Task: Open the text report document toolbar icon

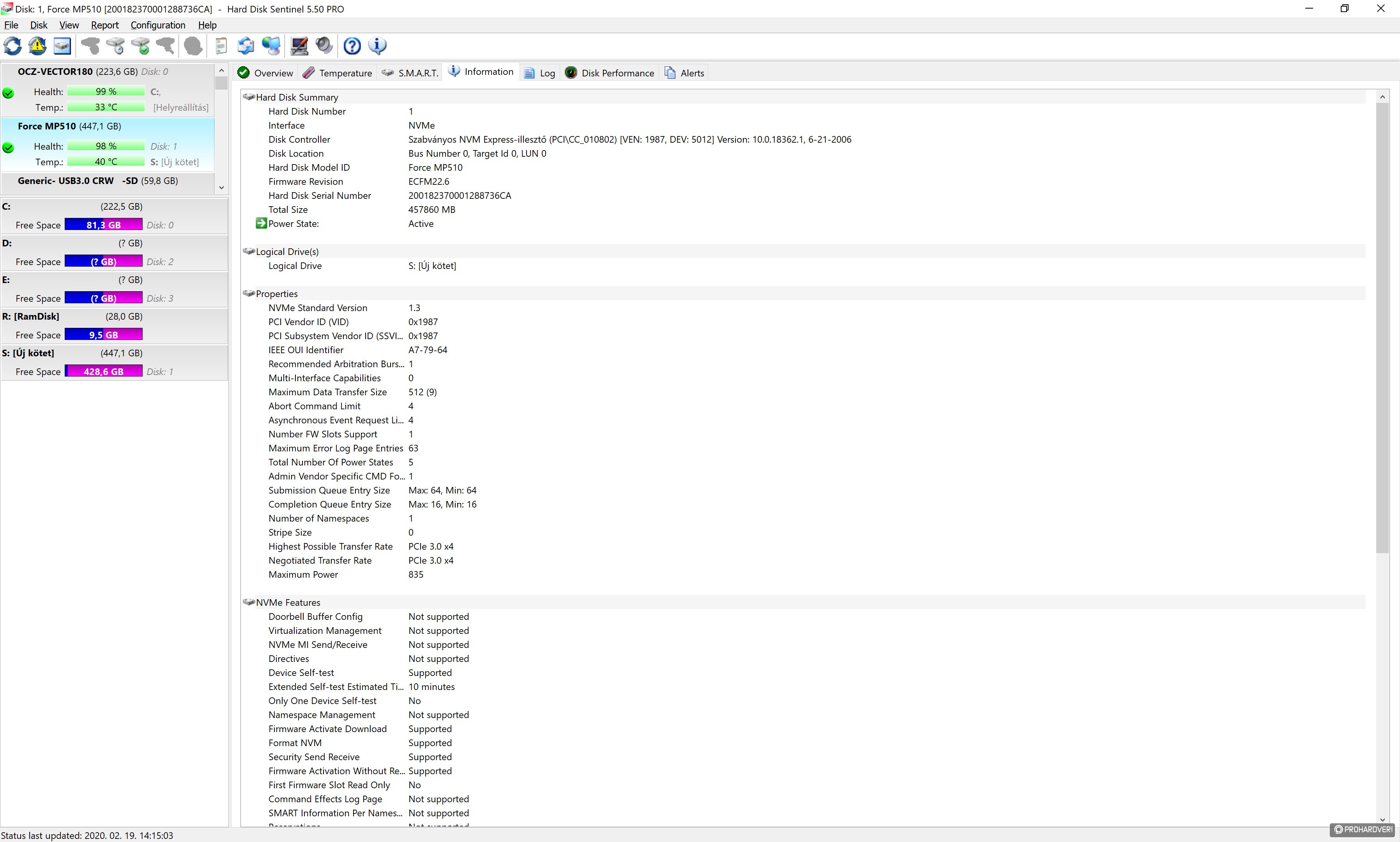Action: point(221,46)
